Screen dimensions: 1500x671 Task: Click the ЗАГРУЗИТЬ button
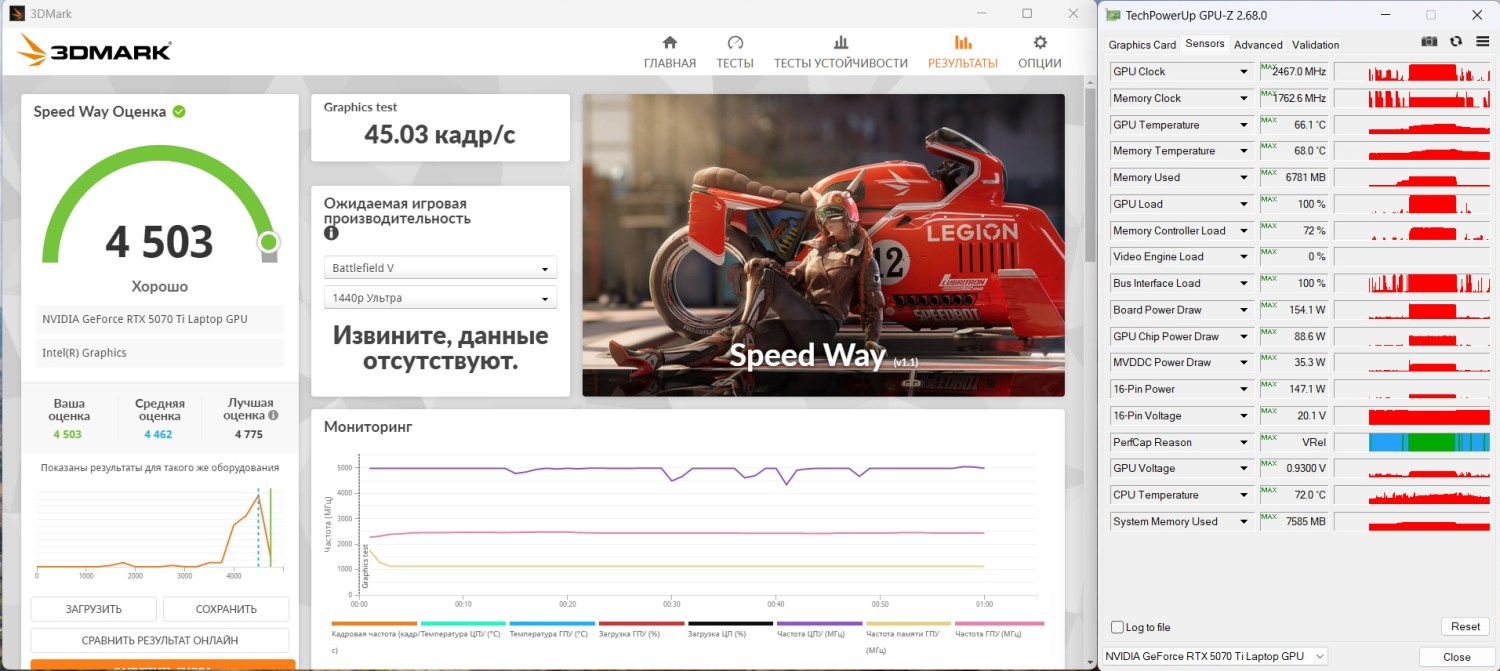[94, 609]
